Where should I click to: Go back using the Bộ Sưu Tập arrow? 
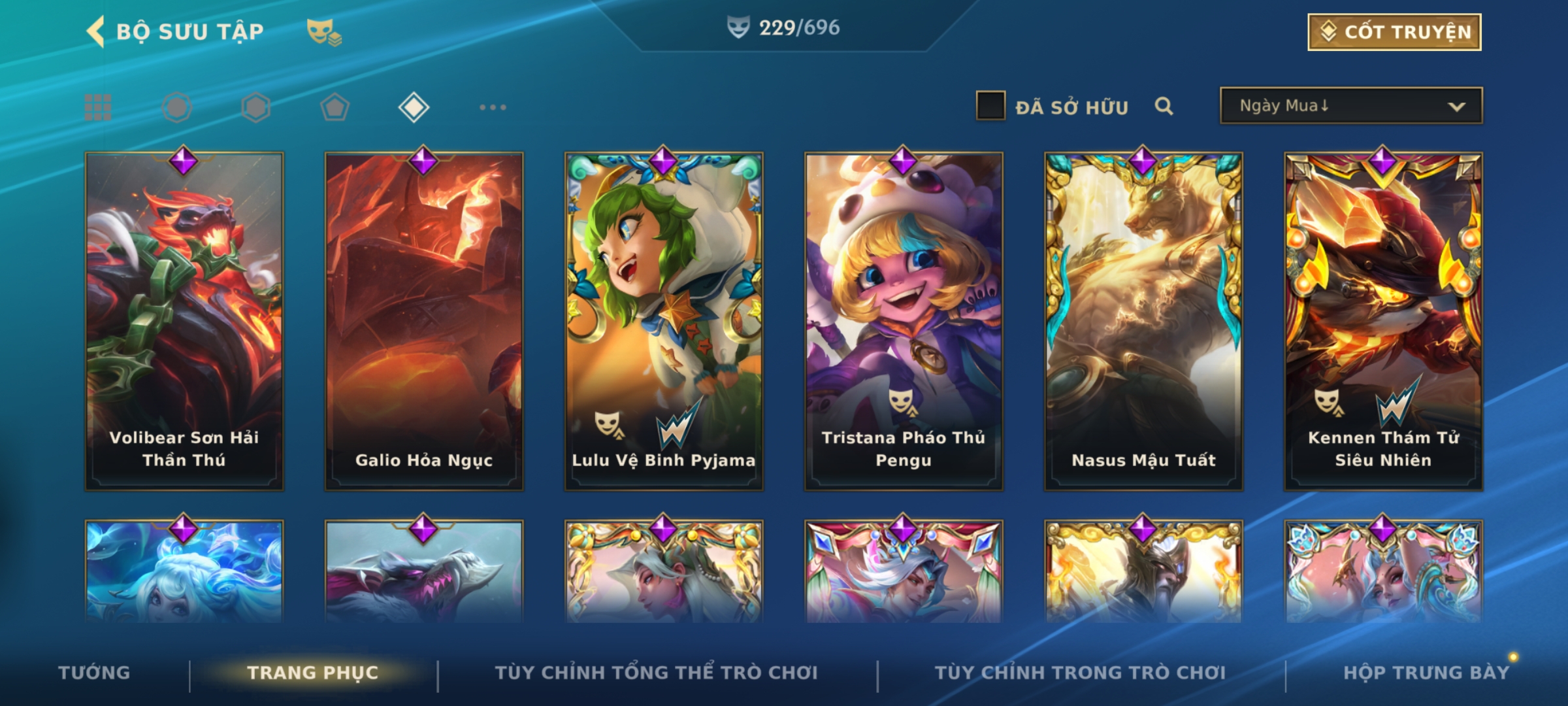95,31
